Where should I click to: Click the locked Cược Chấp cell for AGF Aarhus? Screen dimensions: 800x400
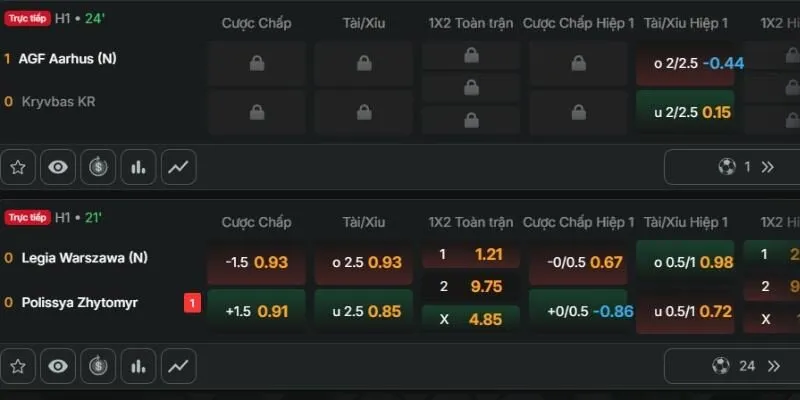(x=256, y=64)
